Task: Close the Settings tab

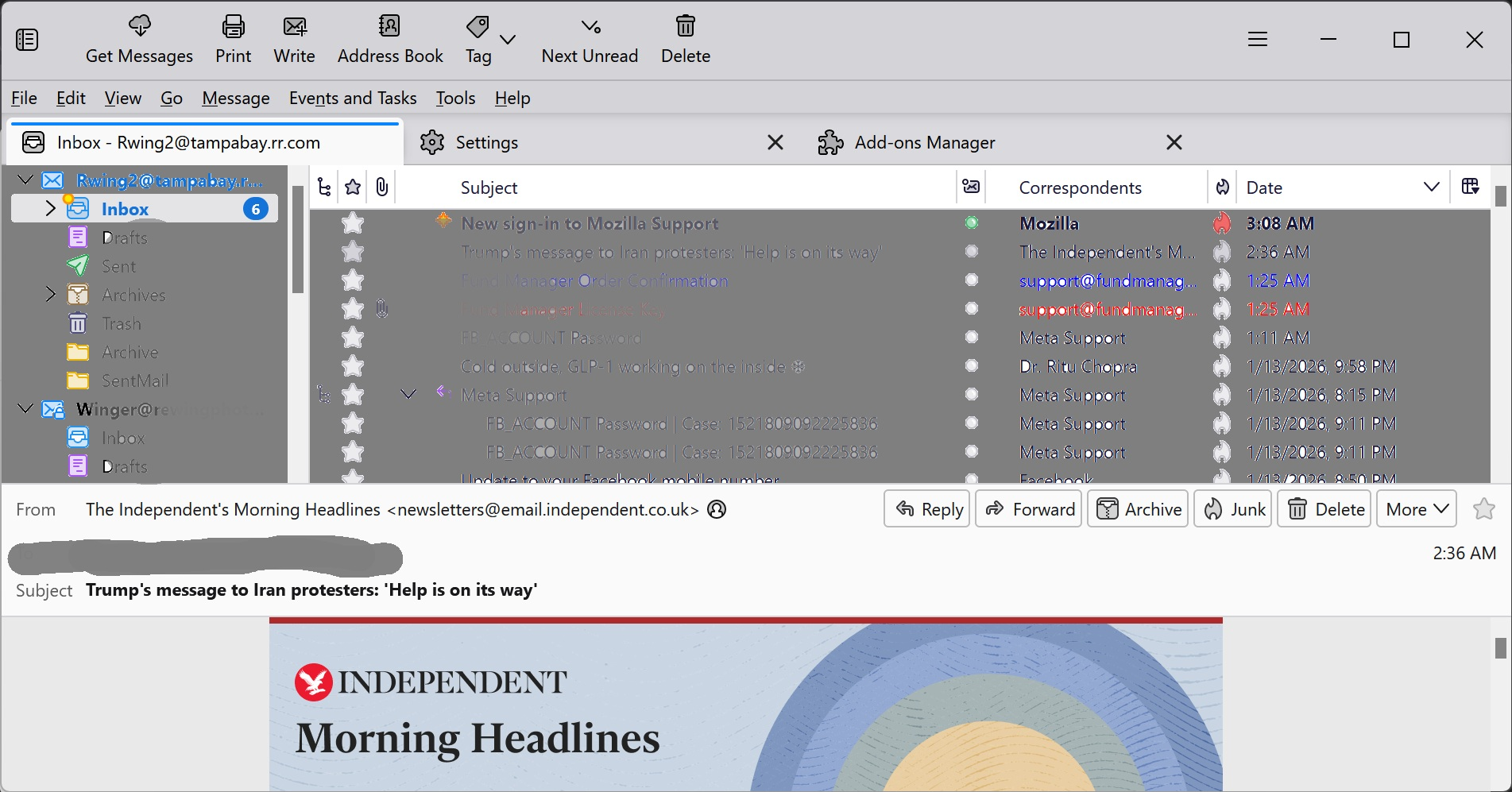Action: 775,142
